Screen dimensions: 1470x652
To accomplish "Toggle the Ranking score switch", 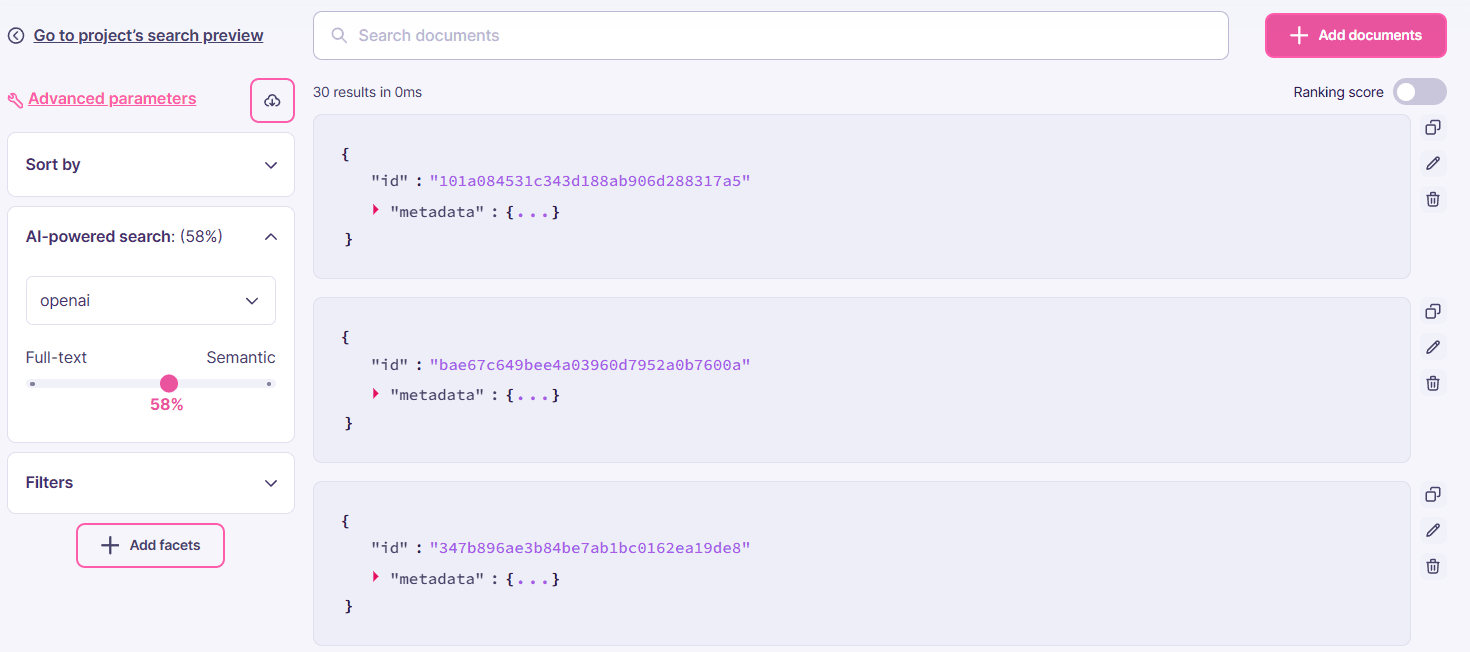I will coord(1419,92).
